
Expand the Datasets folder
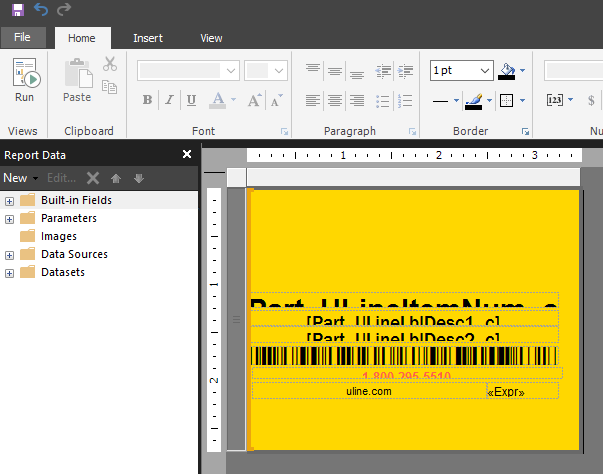9,273
